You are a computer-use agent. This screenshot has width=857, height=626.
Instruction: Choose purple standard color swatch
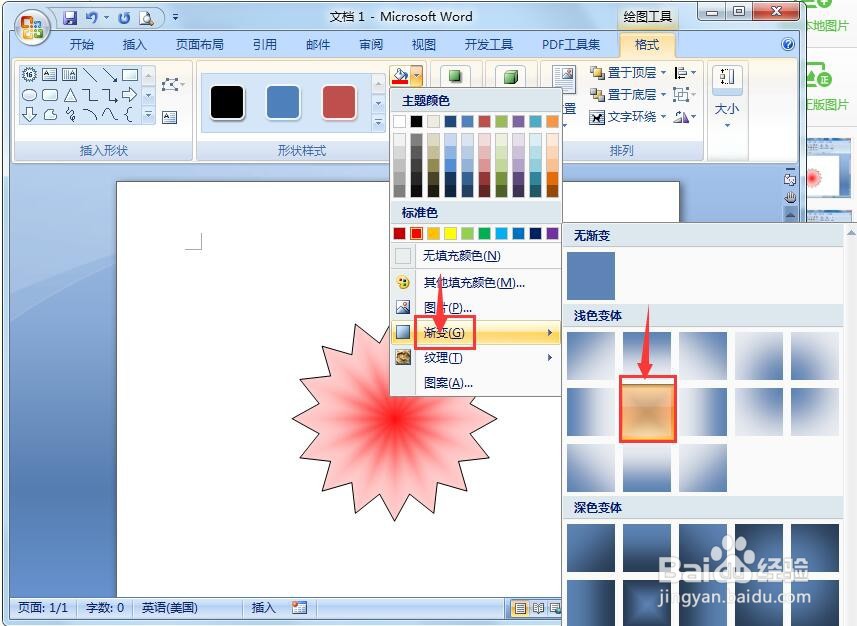pos(553,234)
